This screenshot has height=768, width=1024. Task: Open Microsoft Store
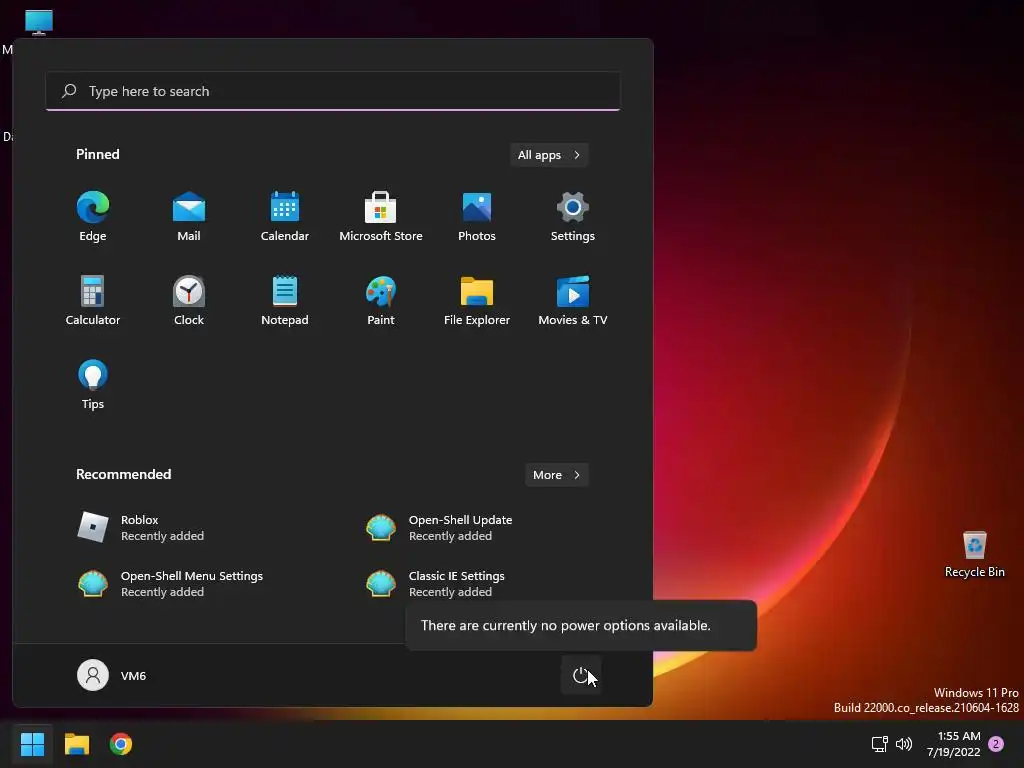(381, 216)
